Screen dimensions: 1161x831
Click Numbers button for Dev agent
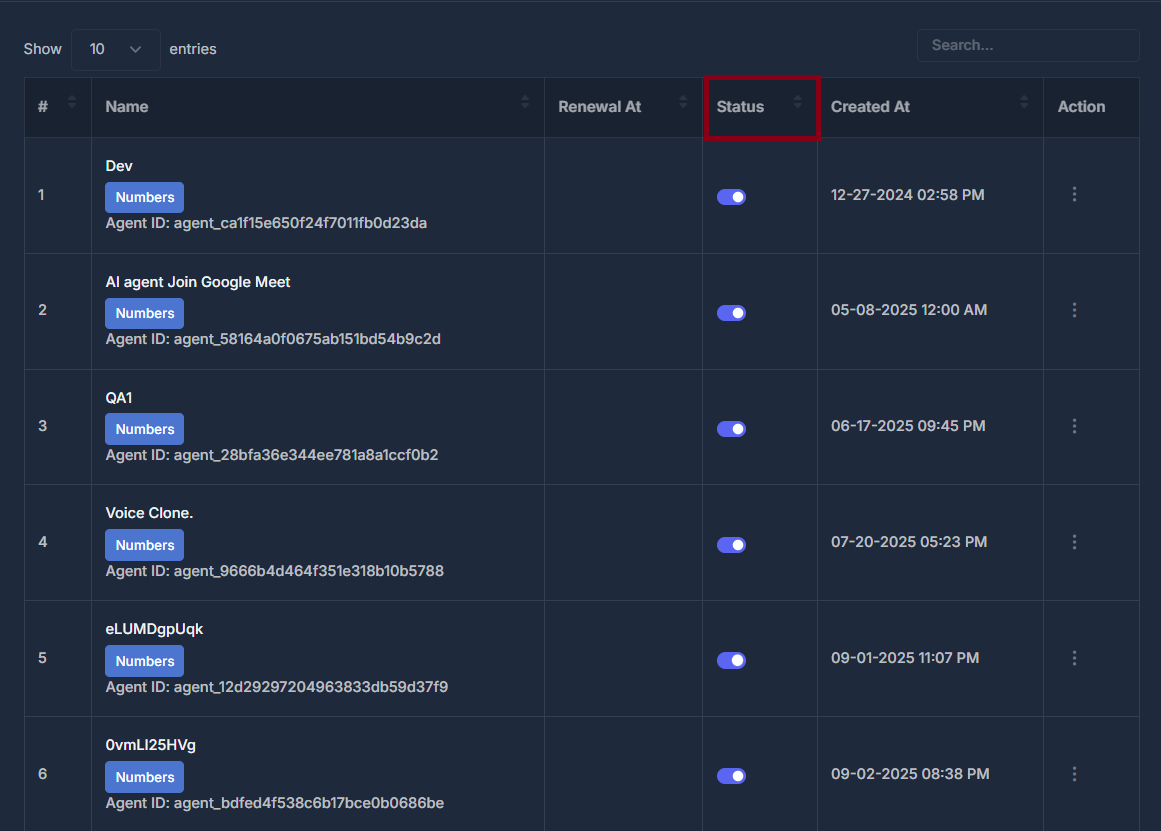click(144, 197)
